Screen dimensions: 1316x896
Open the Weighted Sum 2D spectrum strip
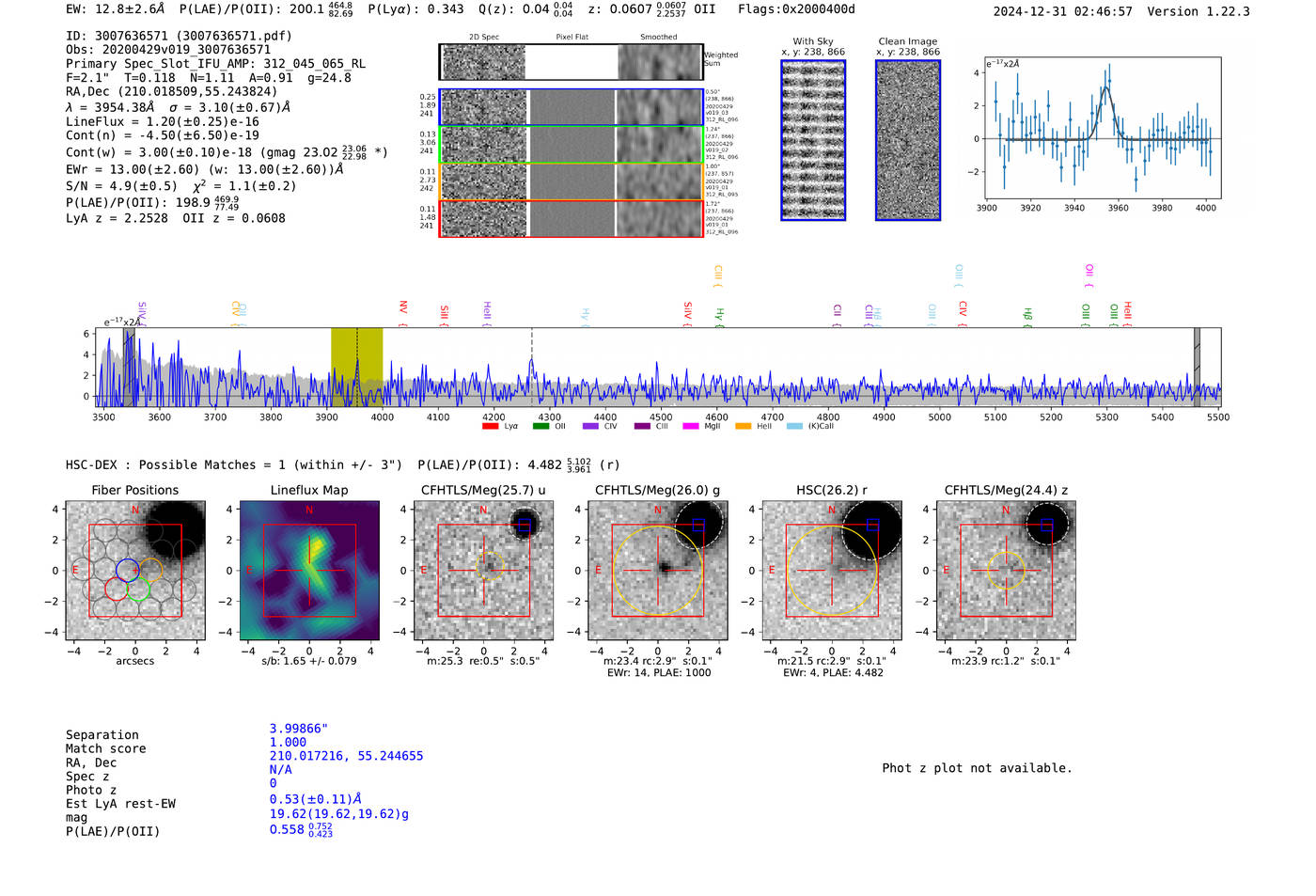tap(571, 62)
